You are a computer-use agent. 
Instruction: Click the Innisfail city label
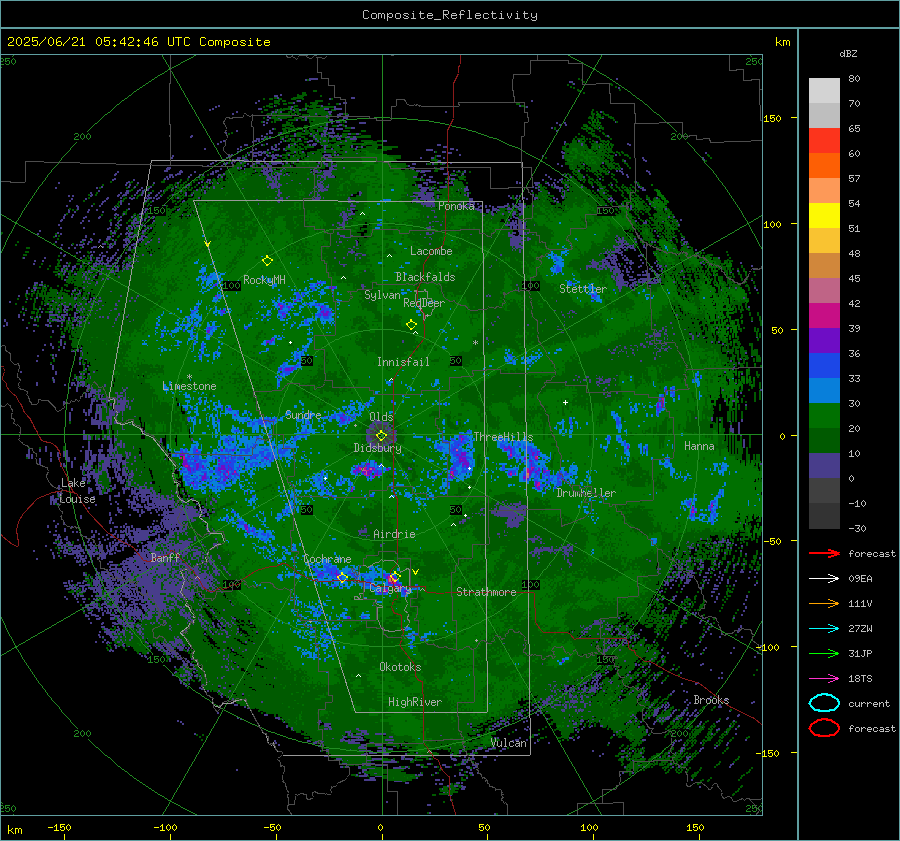403,362
